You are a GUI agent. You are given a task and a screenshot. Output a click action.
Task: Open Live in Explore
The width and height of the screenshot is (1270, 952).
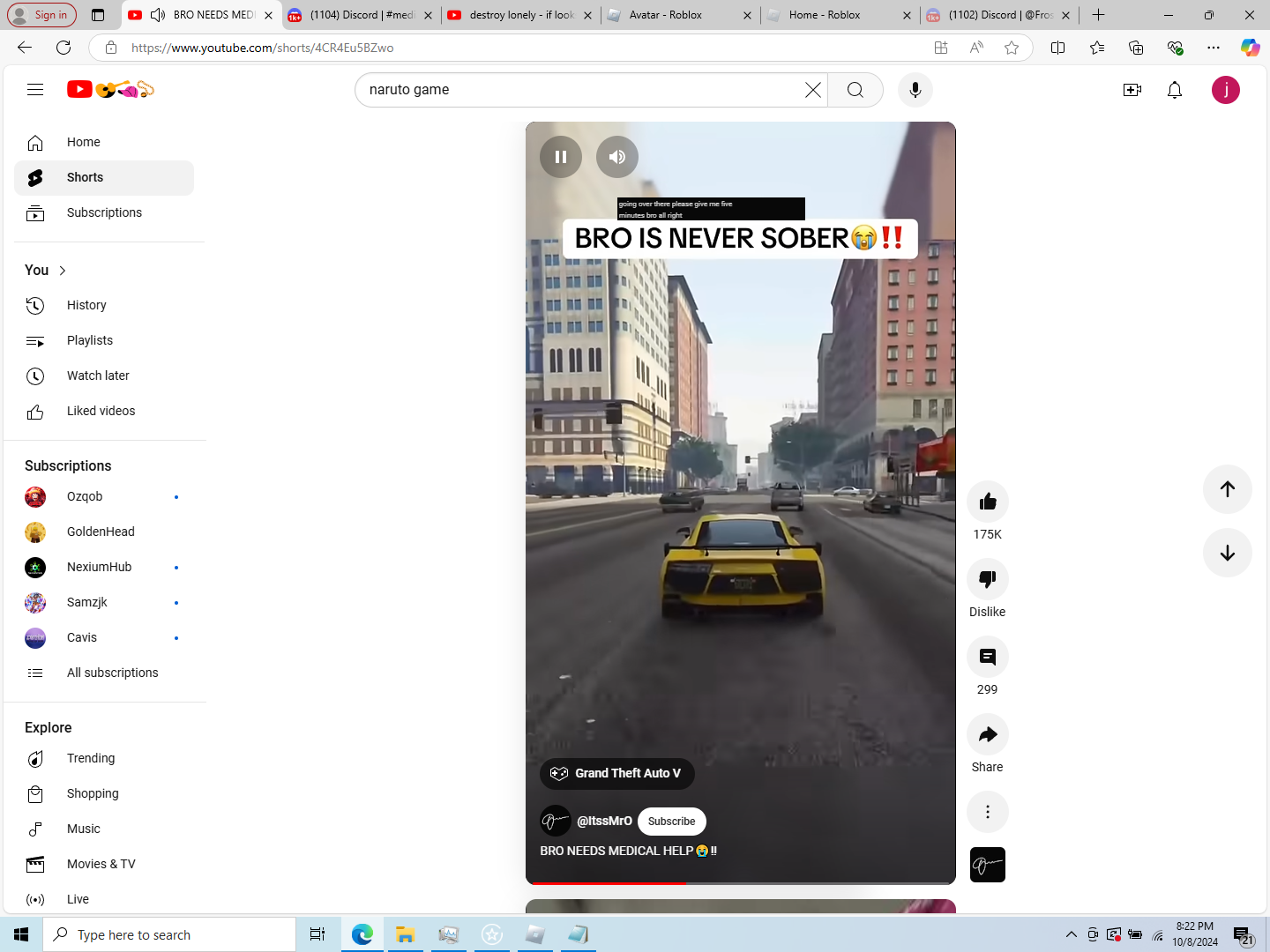(x=104, y=899)
